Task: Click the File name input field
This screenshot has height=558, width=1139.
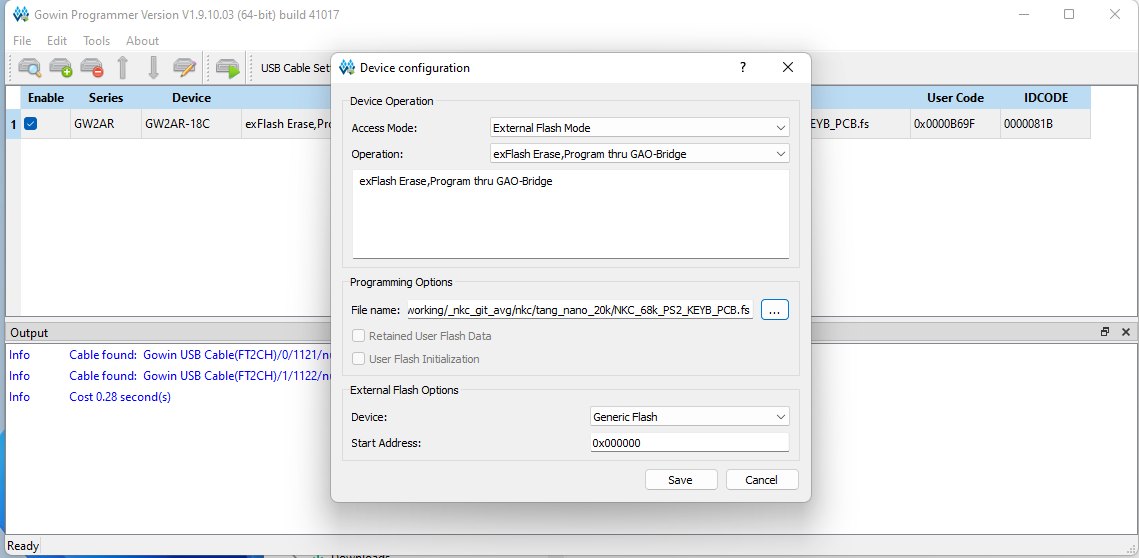Action: coord(580,310)
